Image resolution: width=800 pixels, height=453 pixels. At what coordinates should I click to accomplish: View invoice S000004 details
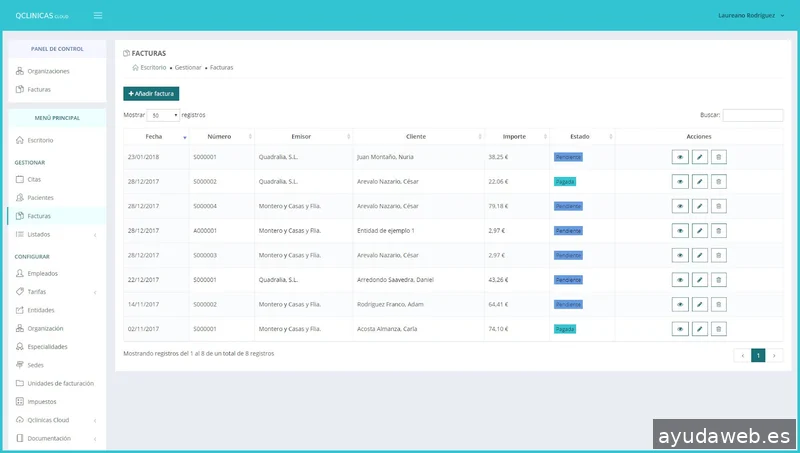pyautogui.click(x=680, y=206)
